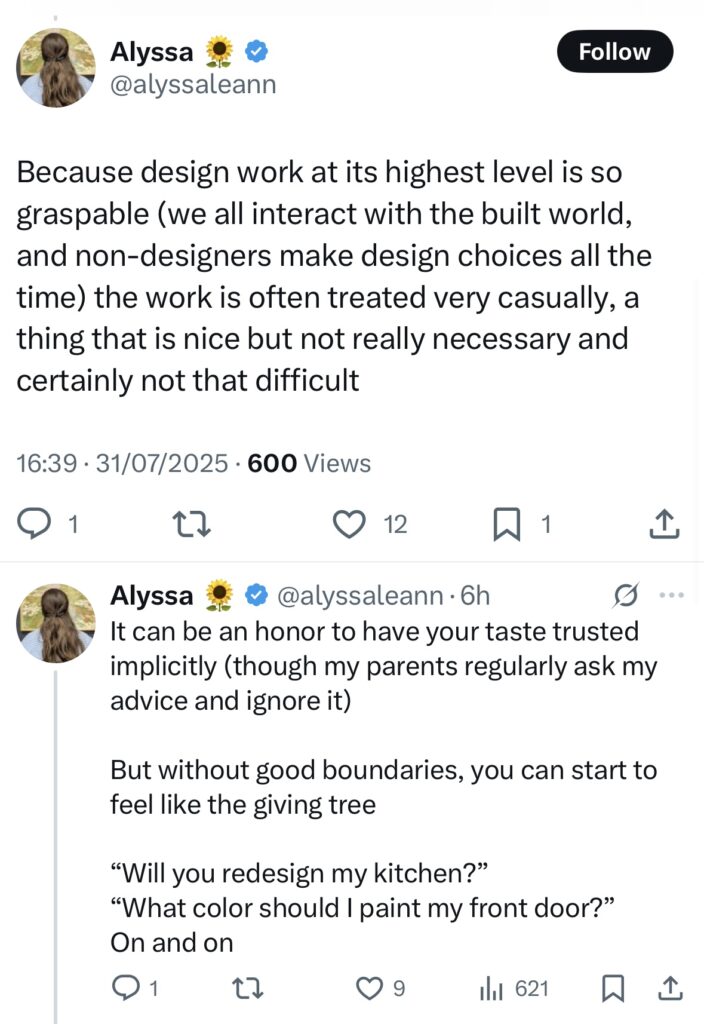
Task: Follow Alyssa's account
Action: [614, 52]
